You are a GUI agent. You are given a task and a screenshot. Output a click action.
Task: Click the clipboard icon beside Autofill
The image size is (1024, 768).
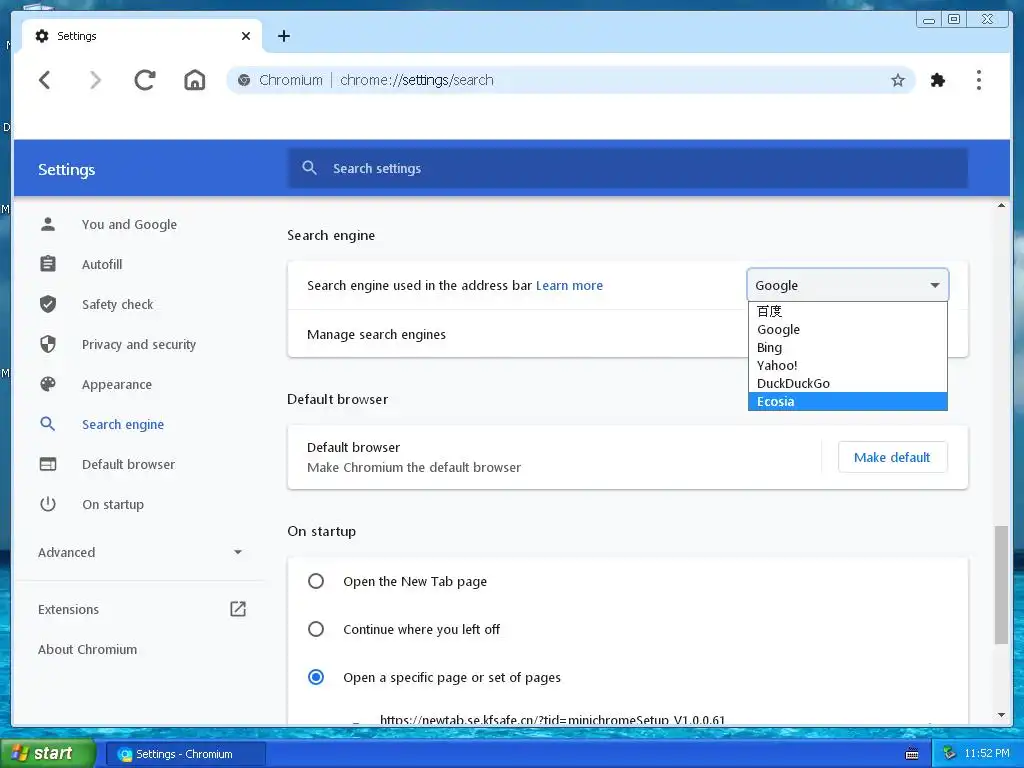(48, 264)
